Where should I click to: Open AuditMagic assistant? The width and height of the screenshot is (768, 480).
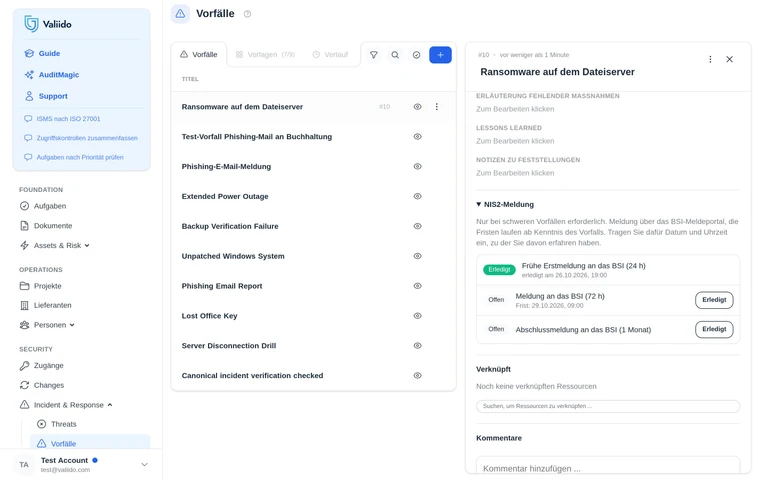51,74
